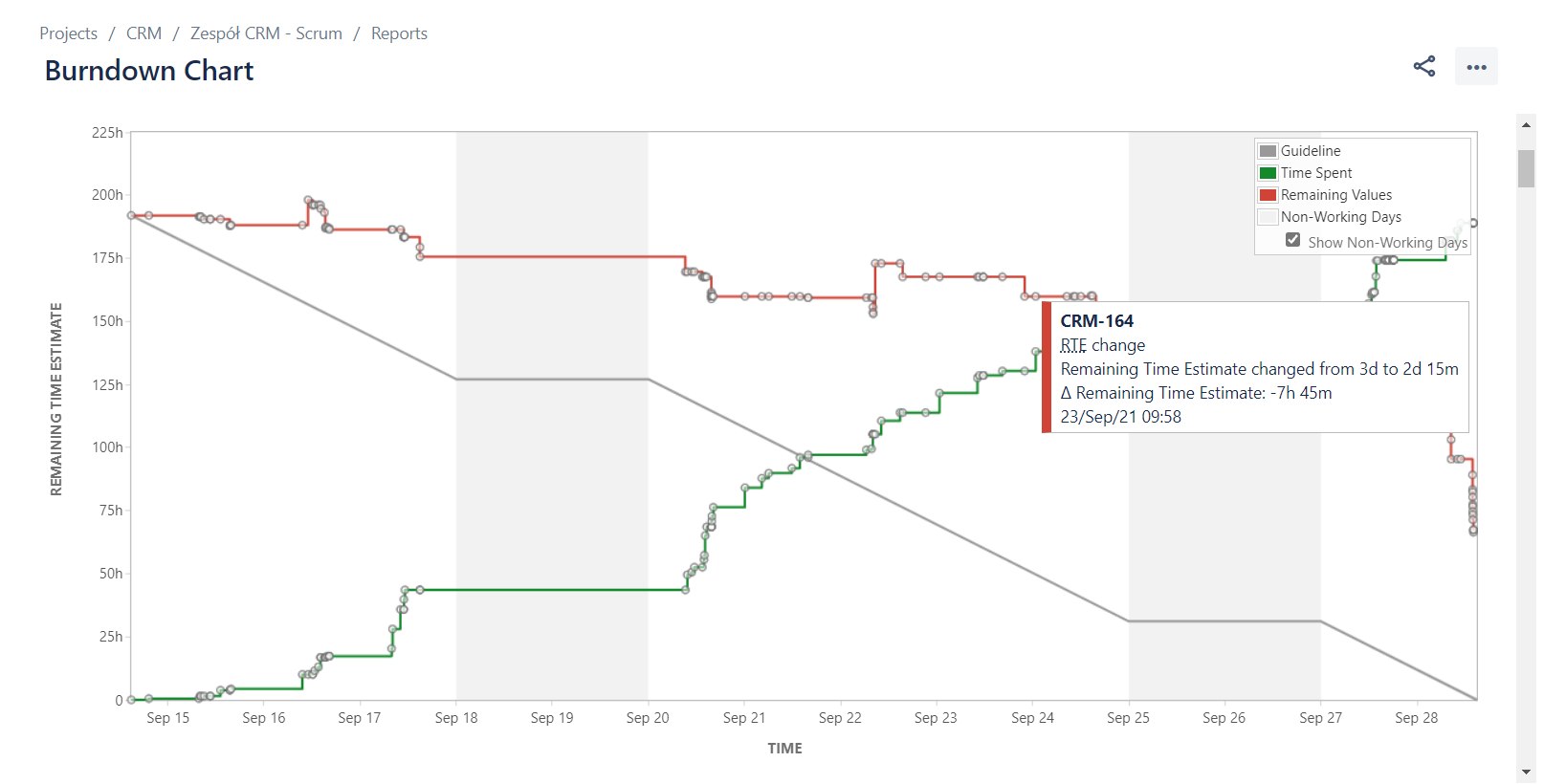Toggle the Remaining Values legend entry

(x=1336, y=194)
